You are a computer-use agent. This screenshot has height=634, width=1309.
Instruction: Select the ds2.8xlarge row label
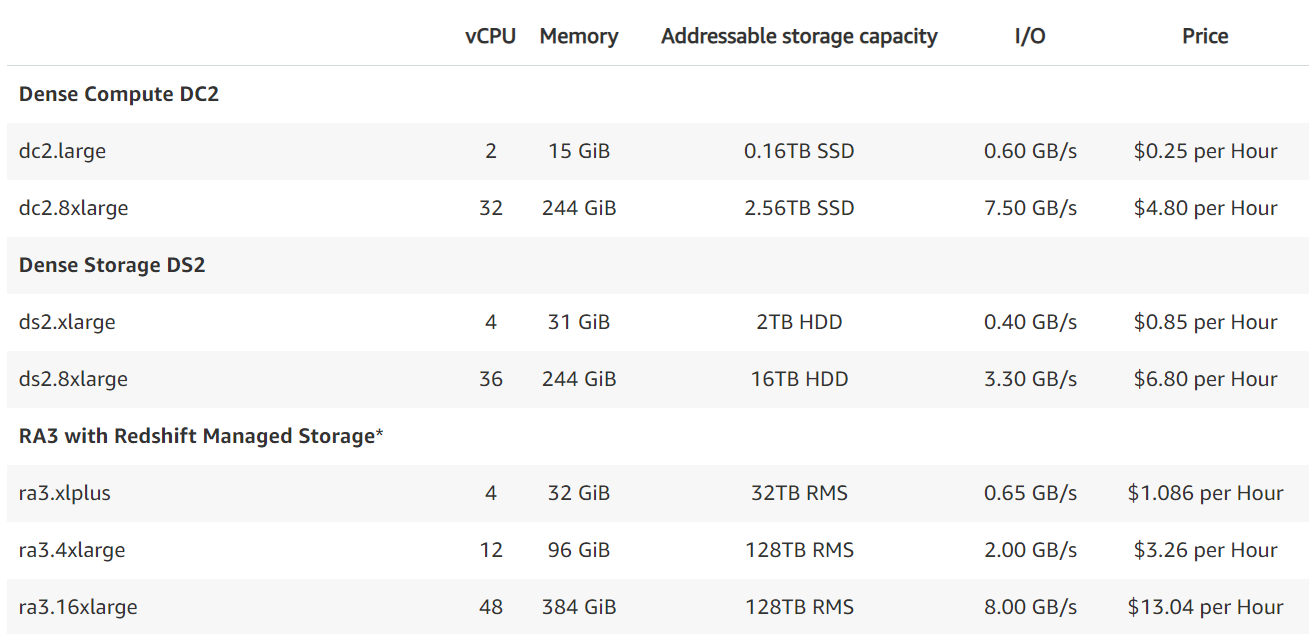point(73,380)
